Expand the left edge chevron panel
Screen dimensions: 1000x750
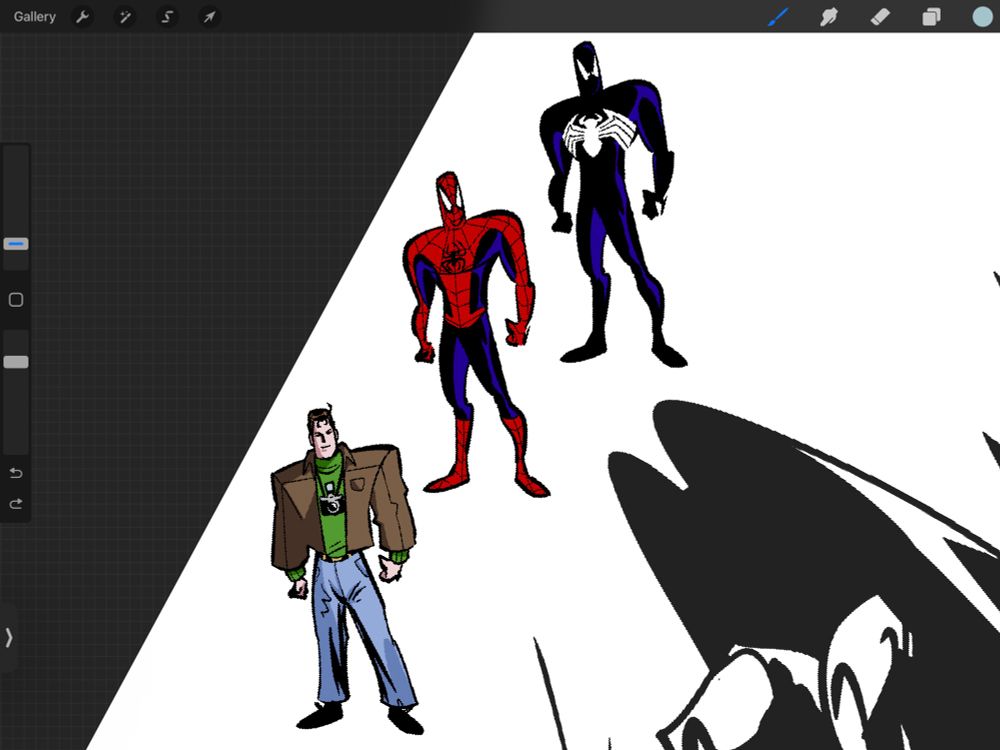9,637
